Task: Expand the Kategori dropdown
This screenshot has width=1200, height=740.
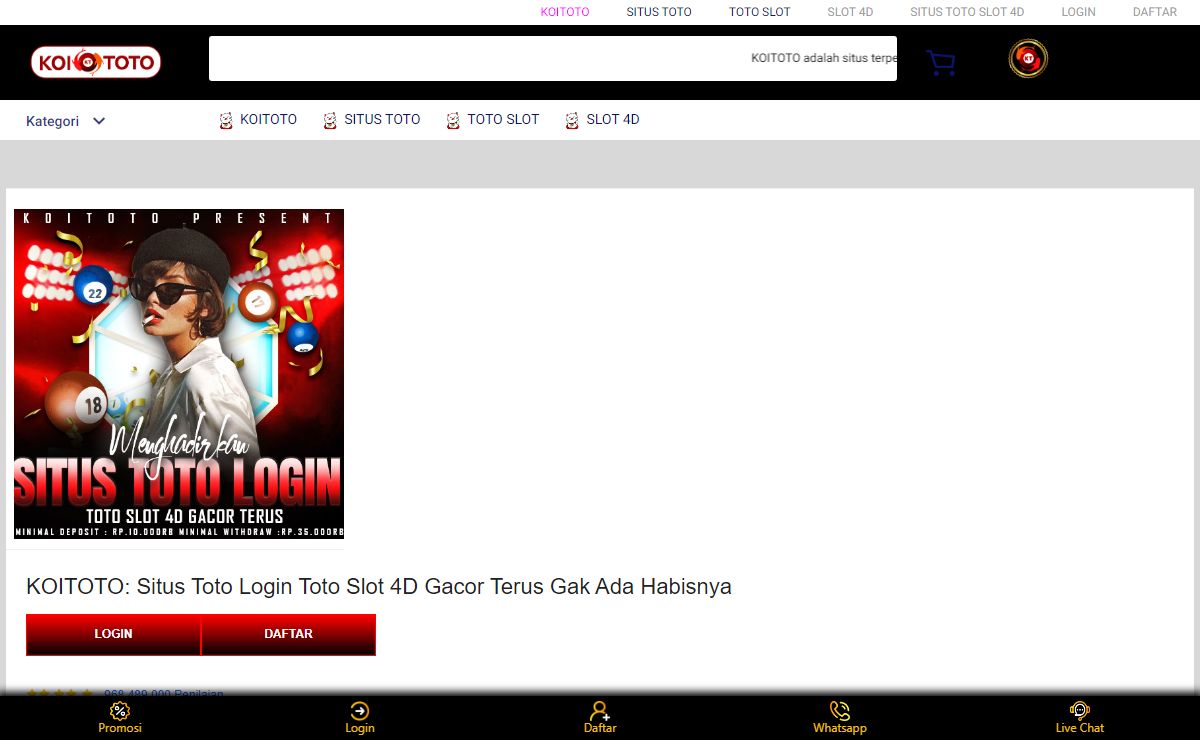Action: [x=66, y=121]
